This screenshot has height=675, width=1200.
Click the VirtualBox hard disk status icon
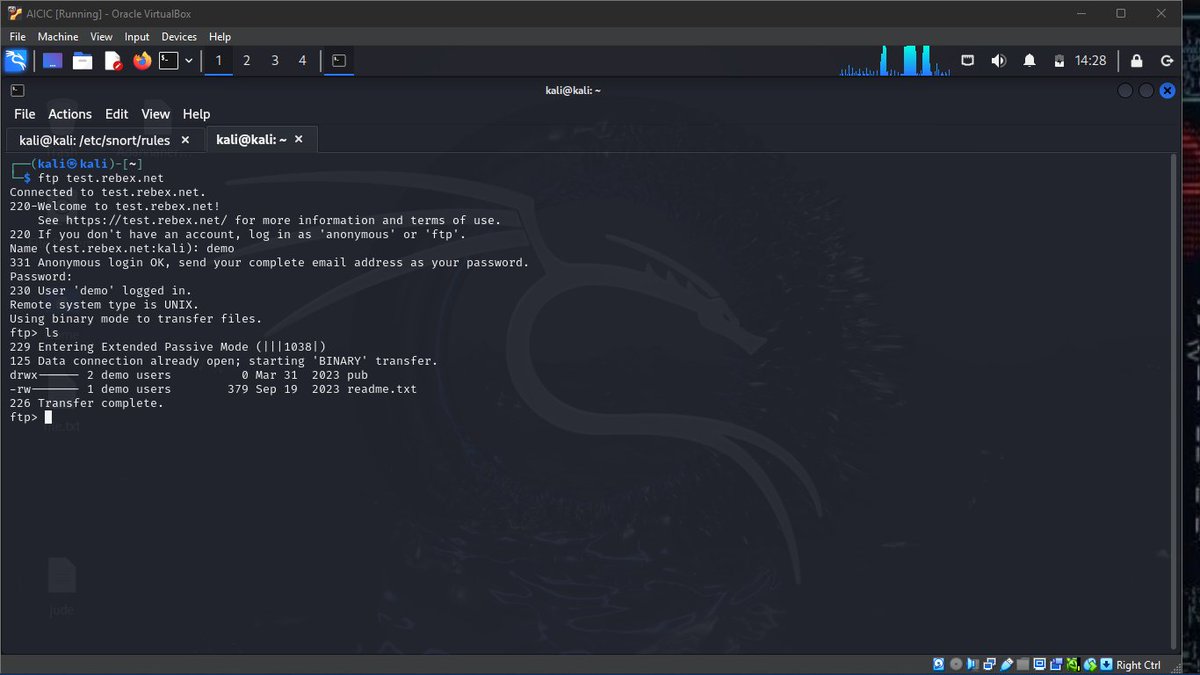tap(939, 664)
